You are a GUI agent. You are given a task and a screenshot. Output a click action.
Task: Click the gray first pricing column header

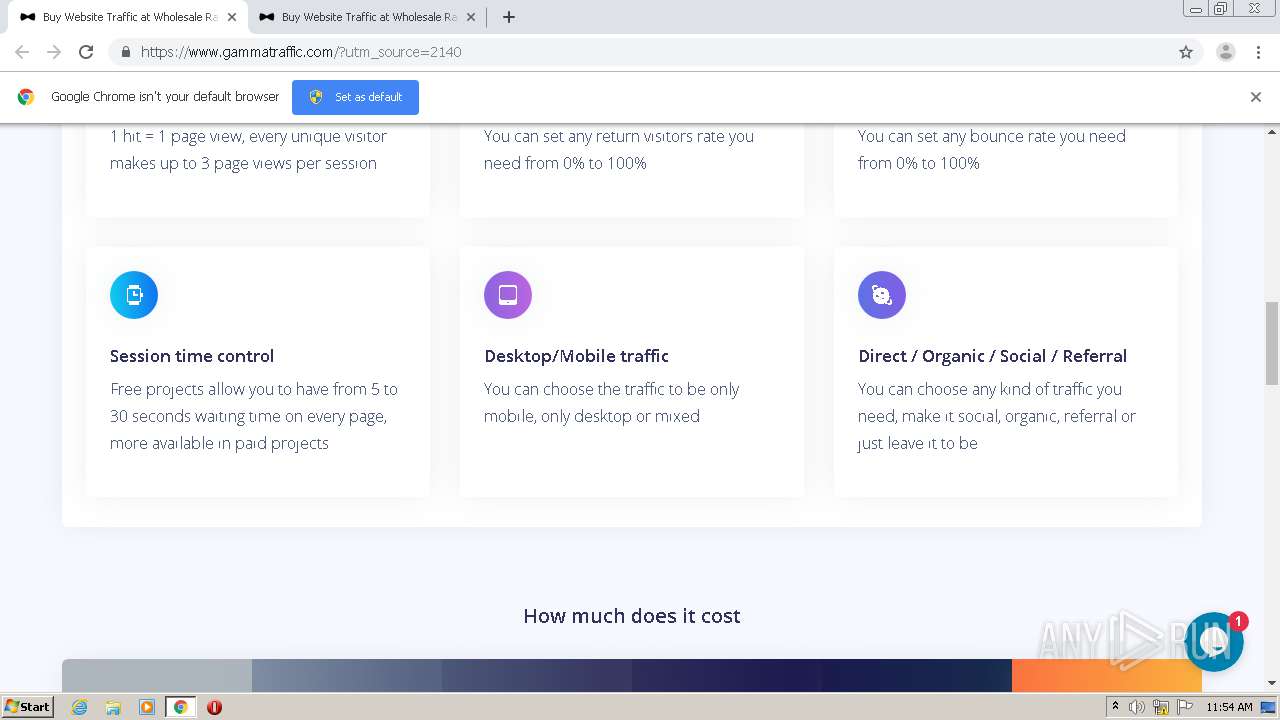[x=157, y=675]
